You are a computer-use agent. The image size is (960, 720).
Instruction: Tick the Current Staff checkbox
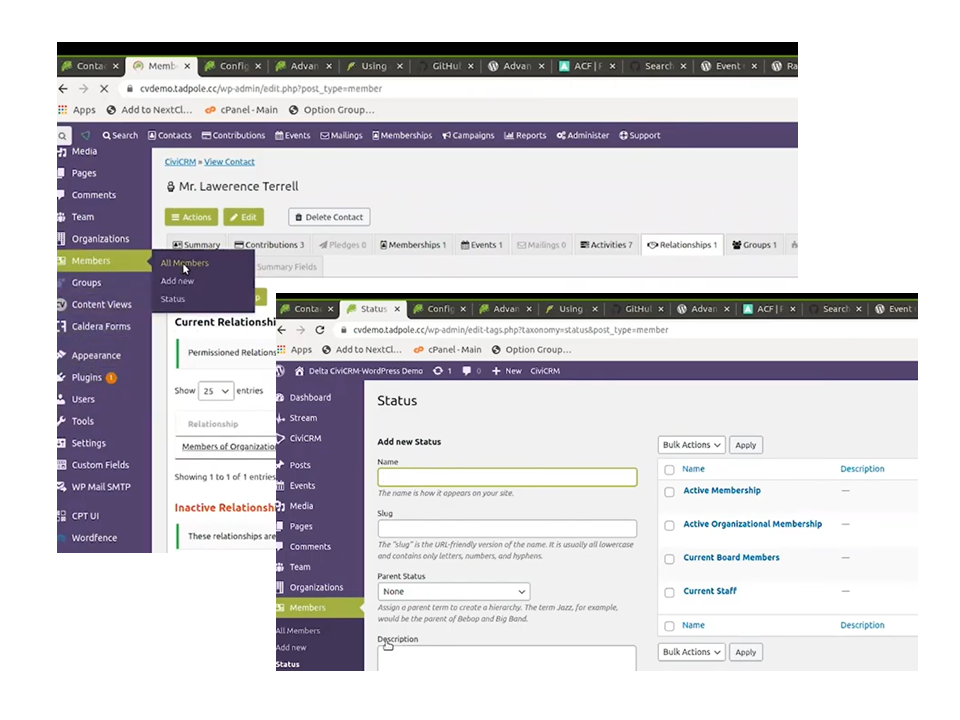click(x=669, y=593)
